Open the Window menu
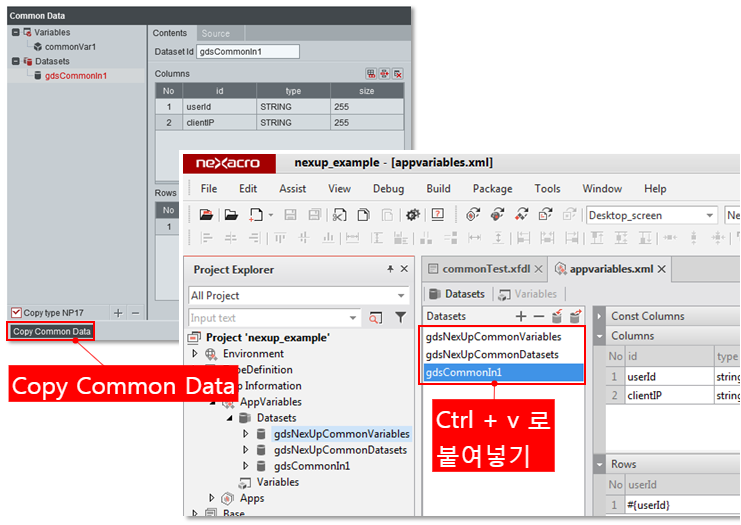This screenshot has height=525, width=741. pyautogui.click(x=602, y=189)
